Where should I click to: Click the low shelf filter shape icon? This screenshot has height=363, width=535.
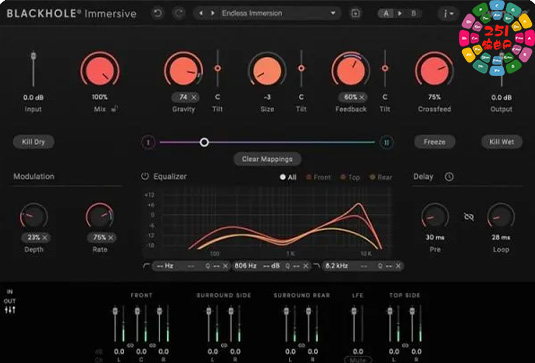(147, 266)
